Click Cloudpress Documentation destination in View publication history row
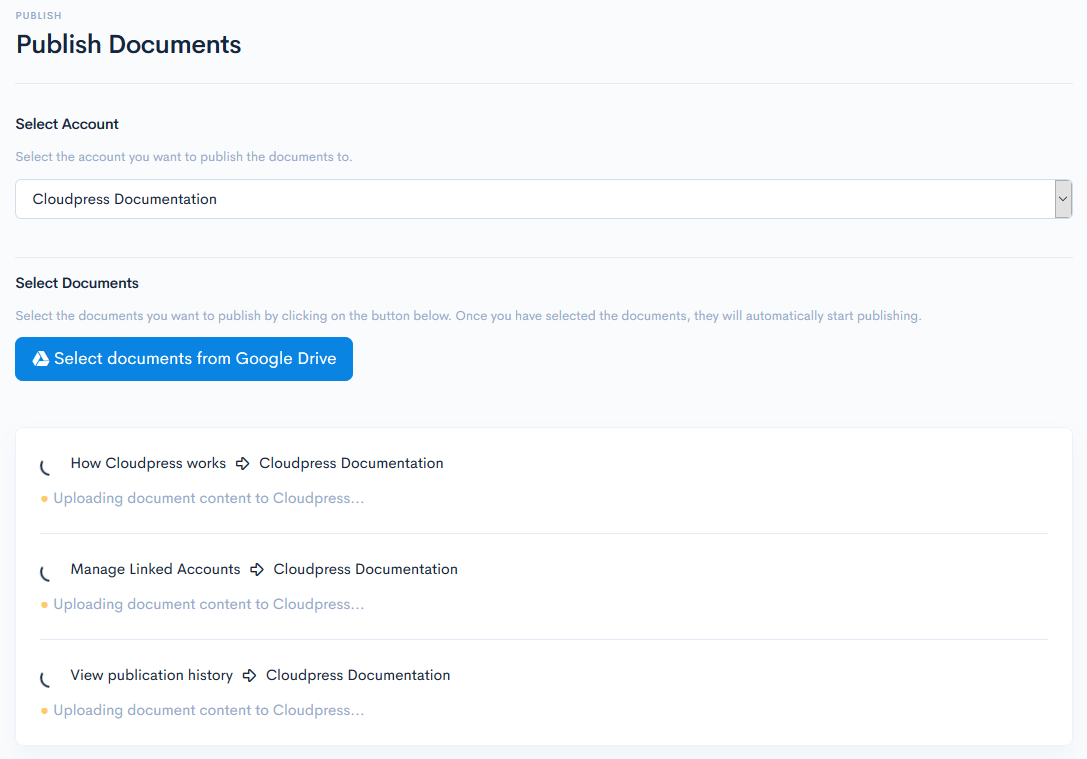1087x759 pixels. click(358, 675)
